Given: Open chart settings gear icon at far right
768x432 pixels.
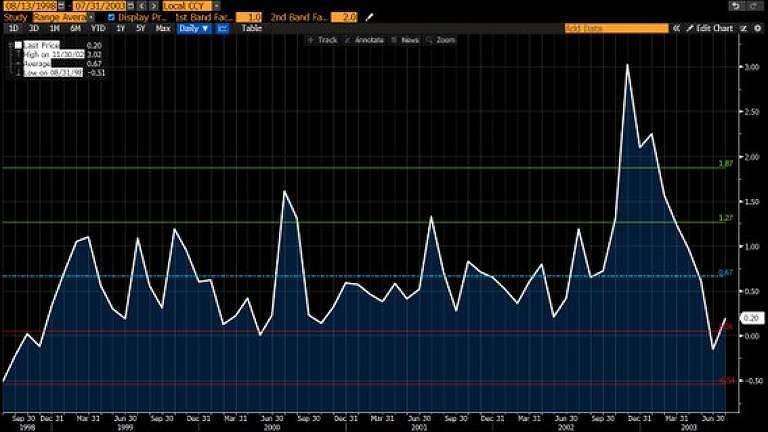Looking at the screenshot, I should [758, 28].
